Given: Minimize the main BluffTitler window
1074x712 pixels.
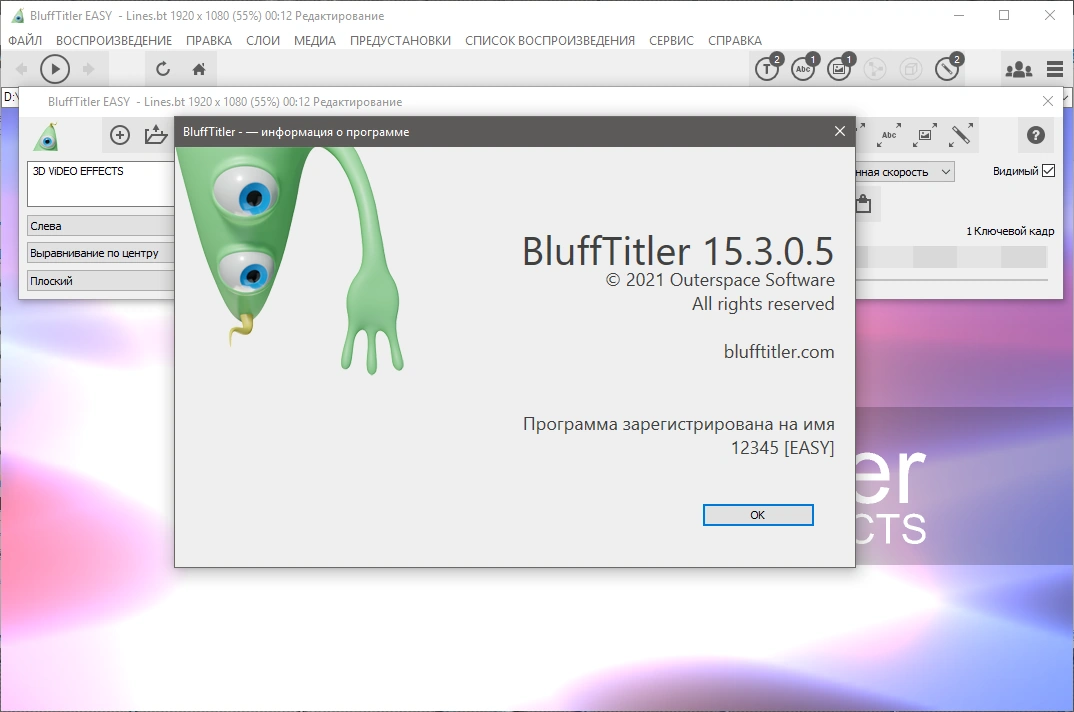Looking at the screenshot, I should pos(959,15).
